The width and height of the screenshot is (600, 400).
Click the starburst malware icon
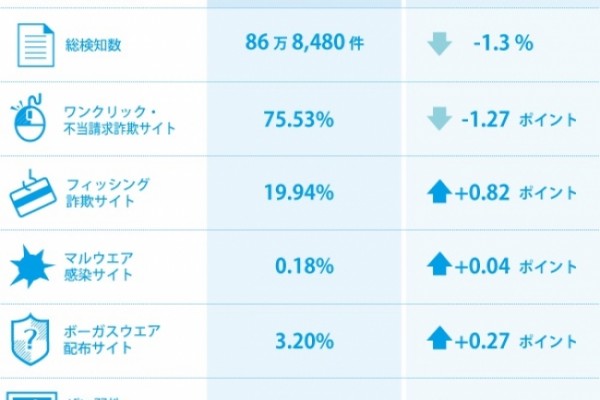[32, 266]
